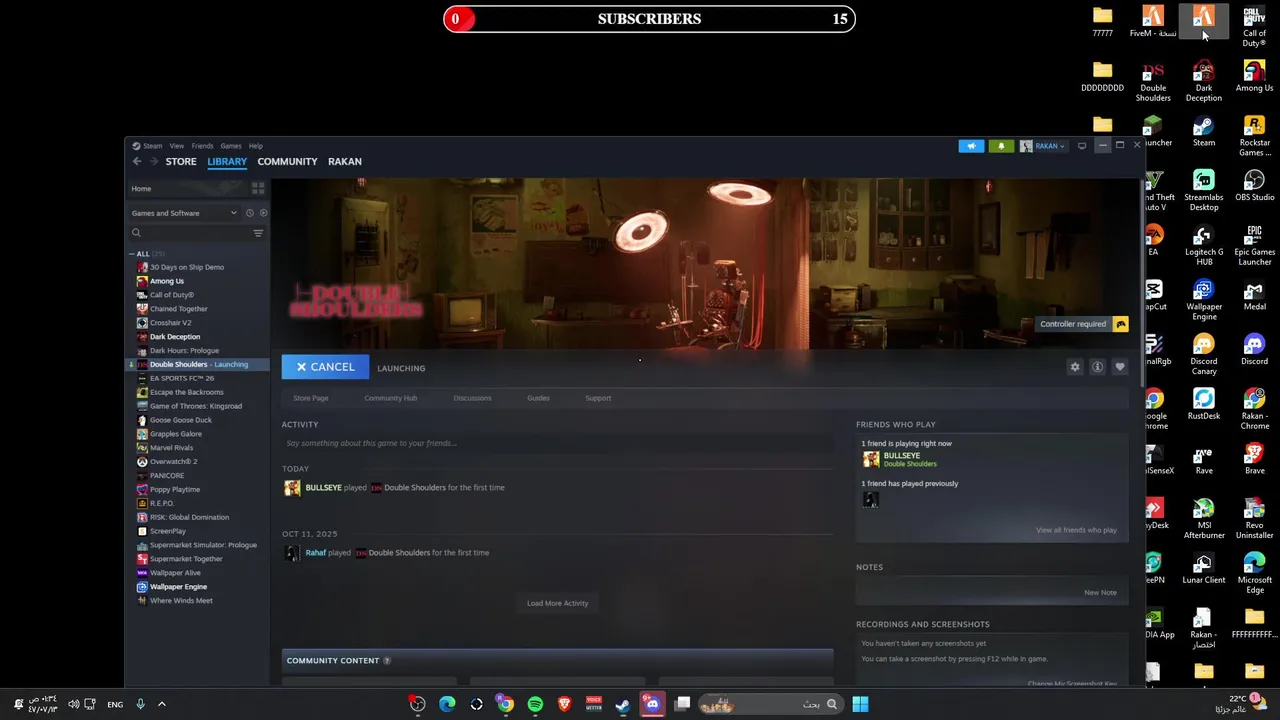Open Lunar Client desktop icon
Viewport: 1280px width, 720px height.
click(1204, 568)
